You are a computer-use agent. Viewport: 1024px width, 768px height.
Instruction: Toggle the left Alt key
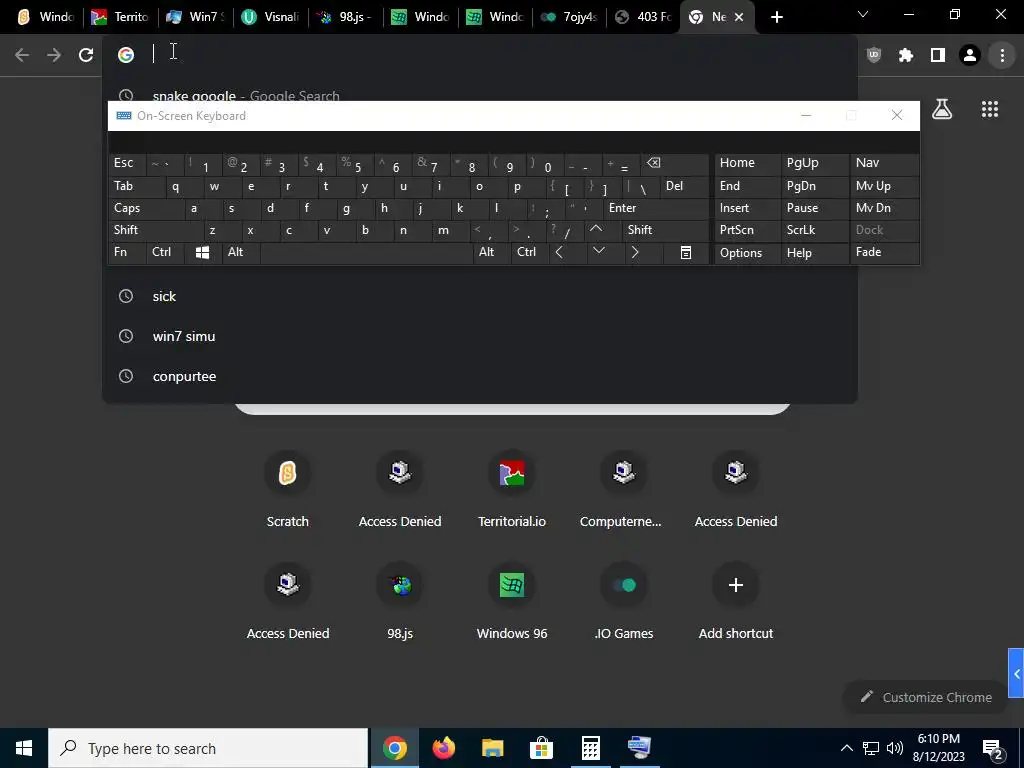click(240, 252)
